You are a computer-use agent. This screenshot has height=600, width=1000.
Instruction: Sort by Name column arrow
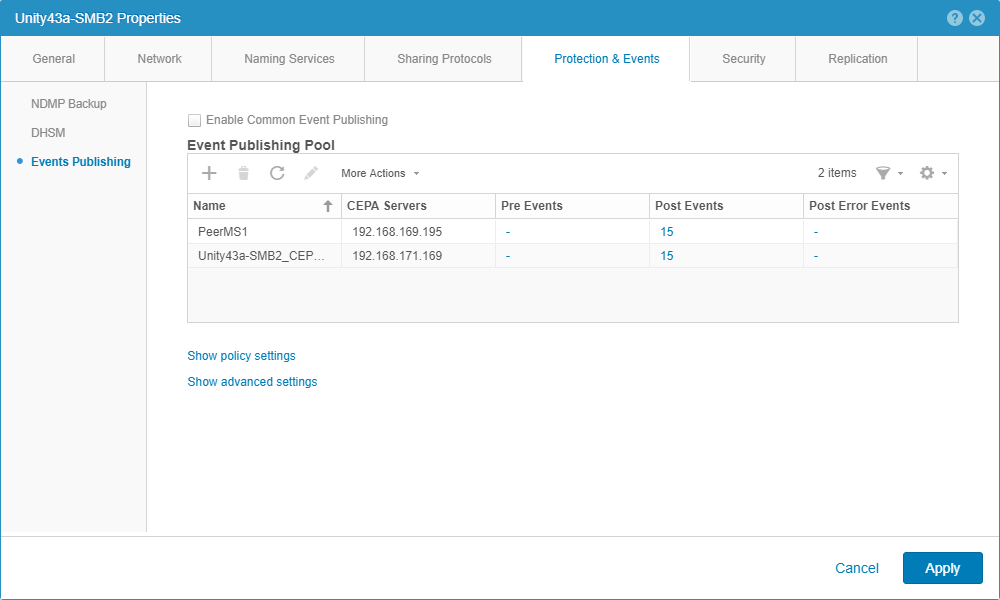(x=327, y=206)
